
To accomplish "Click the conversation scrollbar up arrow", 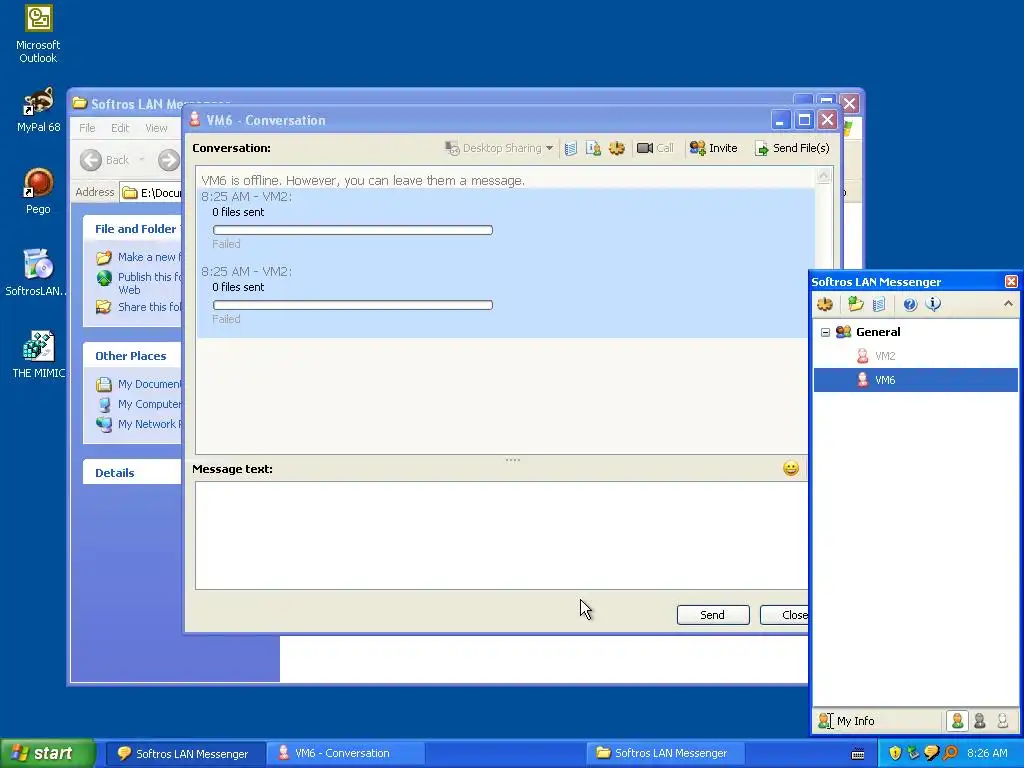I will (x=824, y=176).
